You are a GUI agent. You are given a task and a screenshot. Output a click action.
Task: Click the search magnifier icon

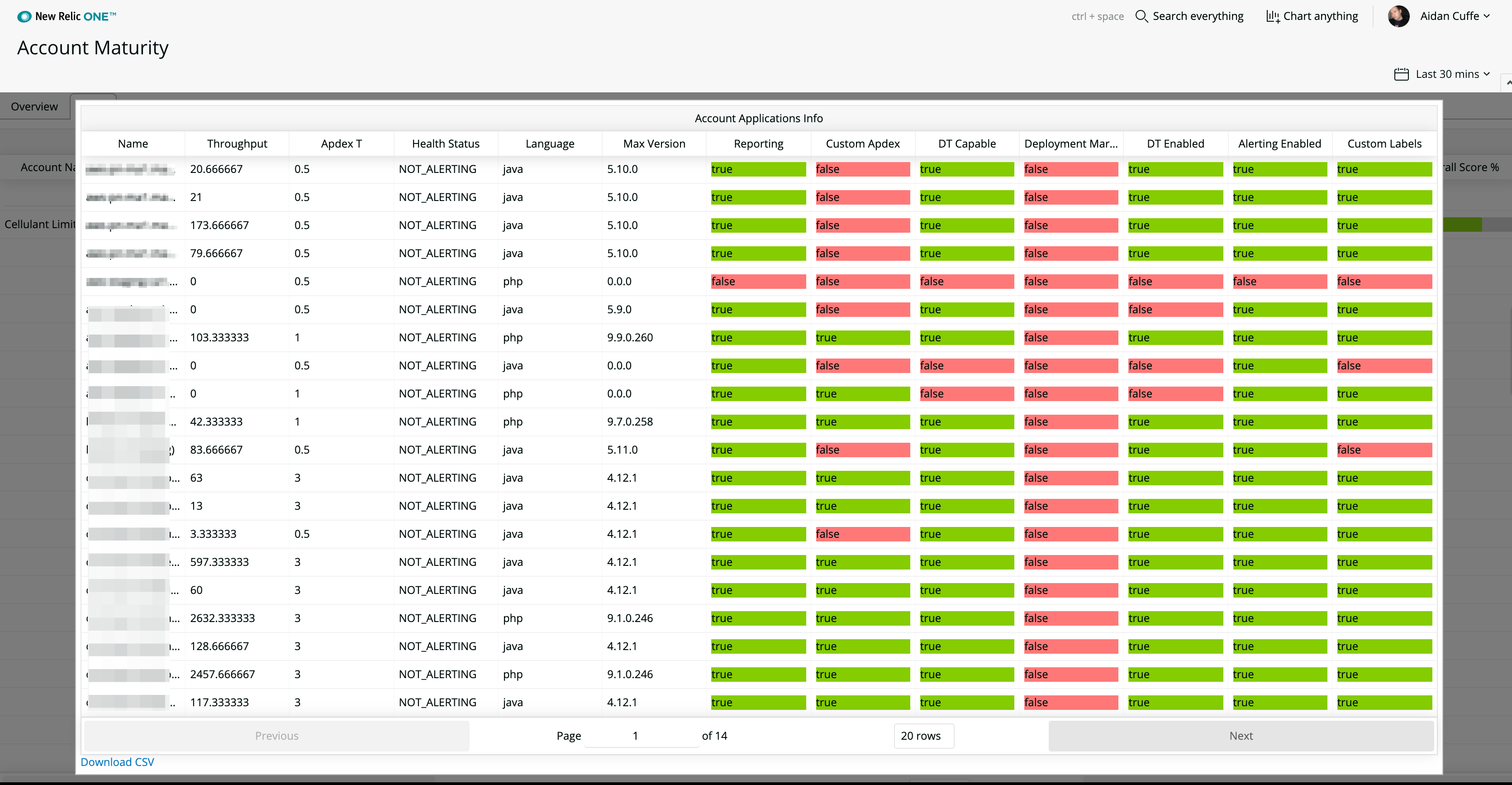coord(1141,16)
